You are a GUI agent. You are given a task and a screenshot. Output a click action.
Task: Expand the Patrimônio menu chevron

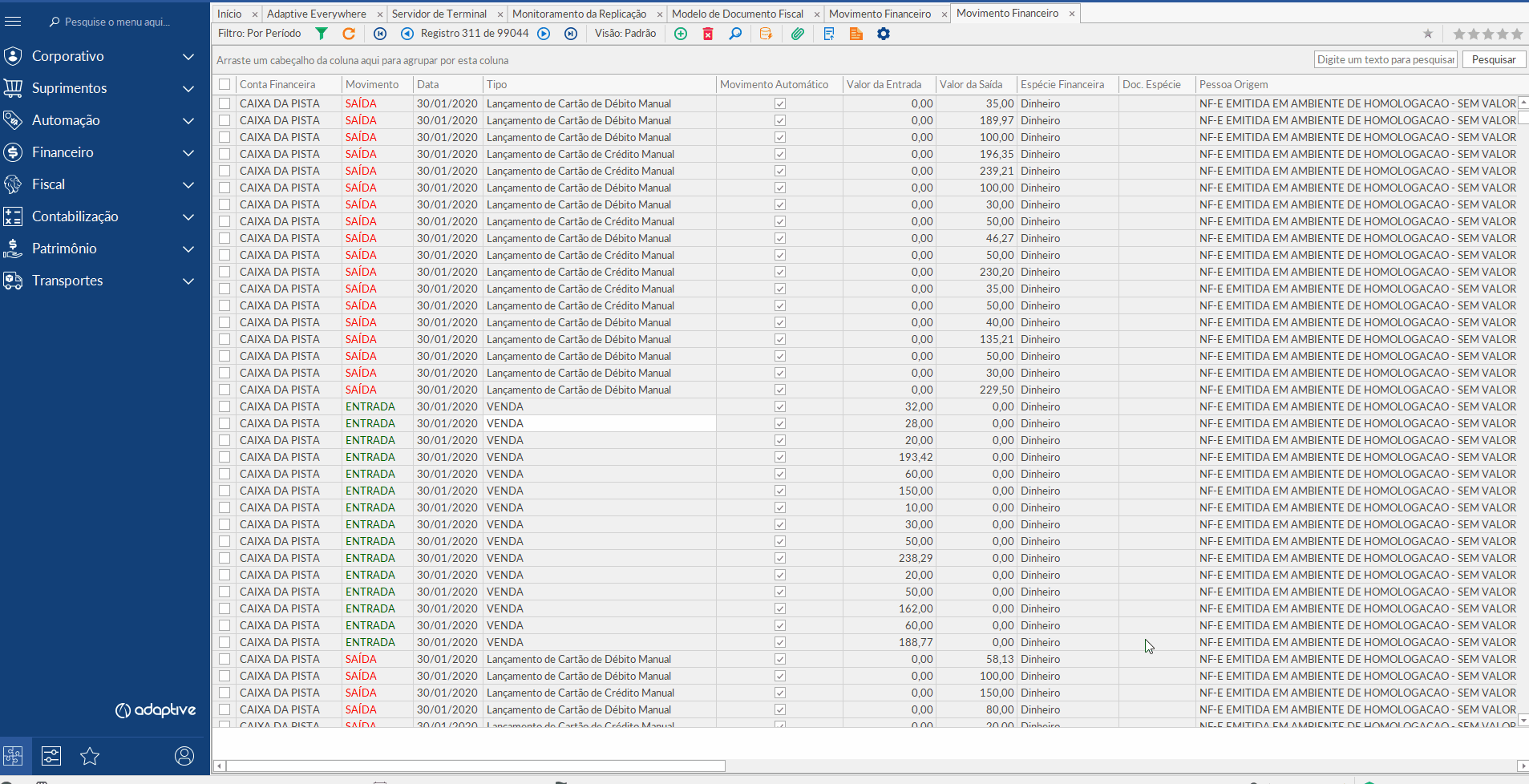tap(188, 249)
